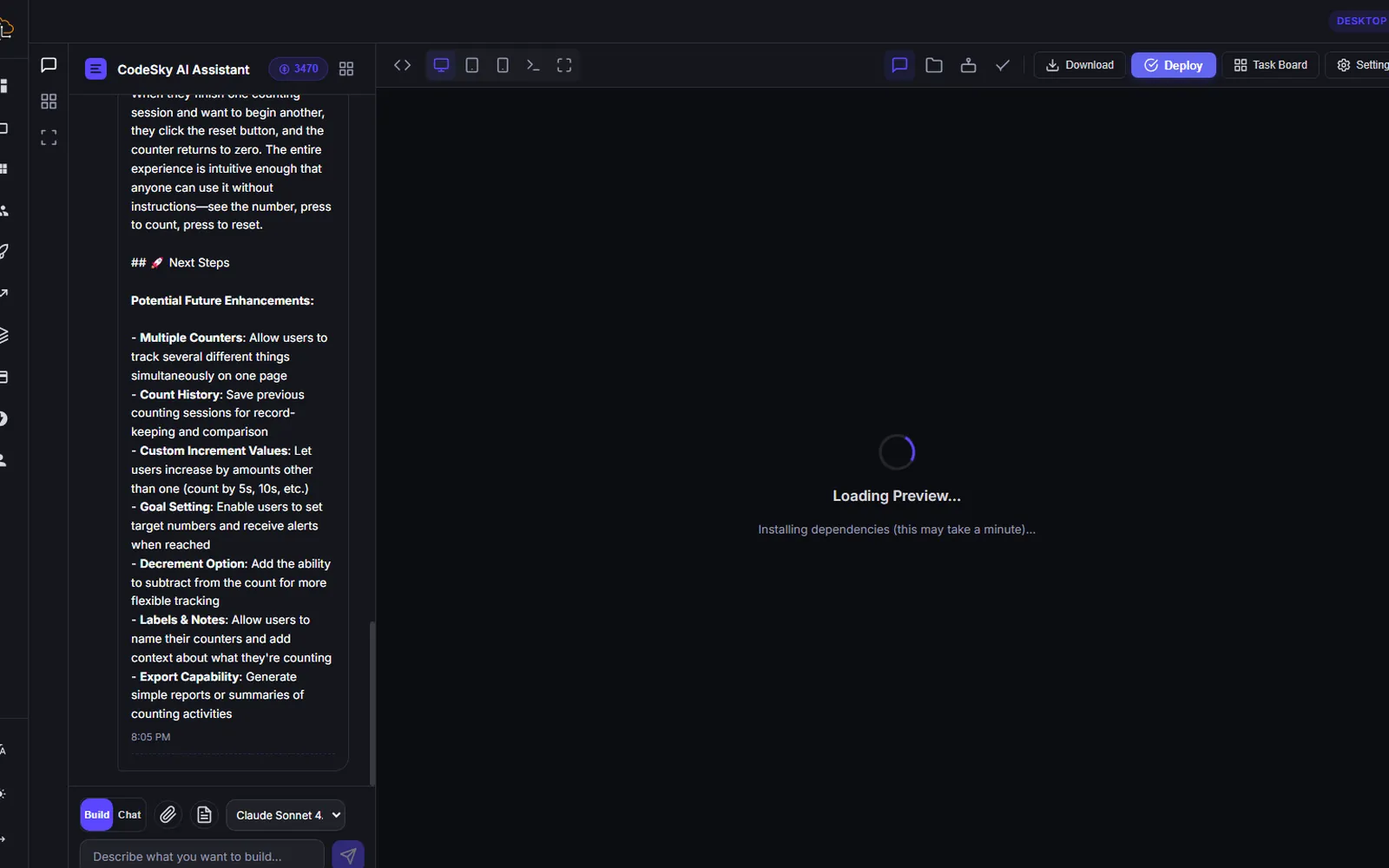Image resolution: width=1389 pixels, height=868 pixels.
Task: Click the 'Potential Future Enhancements:' text
Action: pyautogui.click(x=222, y=300)
